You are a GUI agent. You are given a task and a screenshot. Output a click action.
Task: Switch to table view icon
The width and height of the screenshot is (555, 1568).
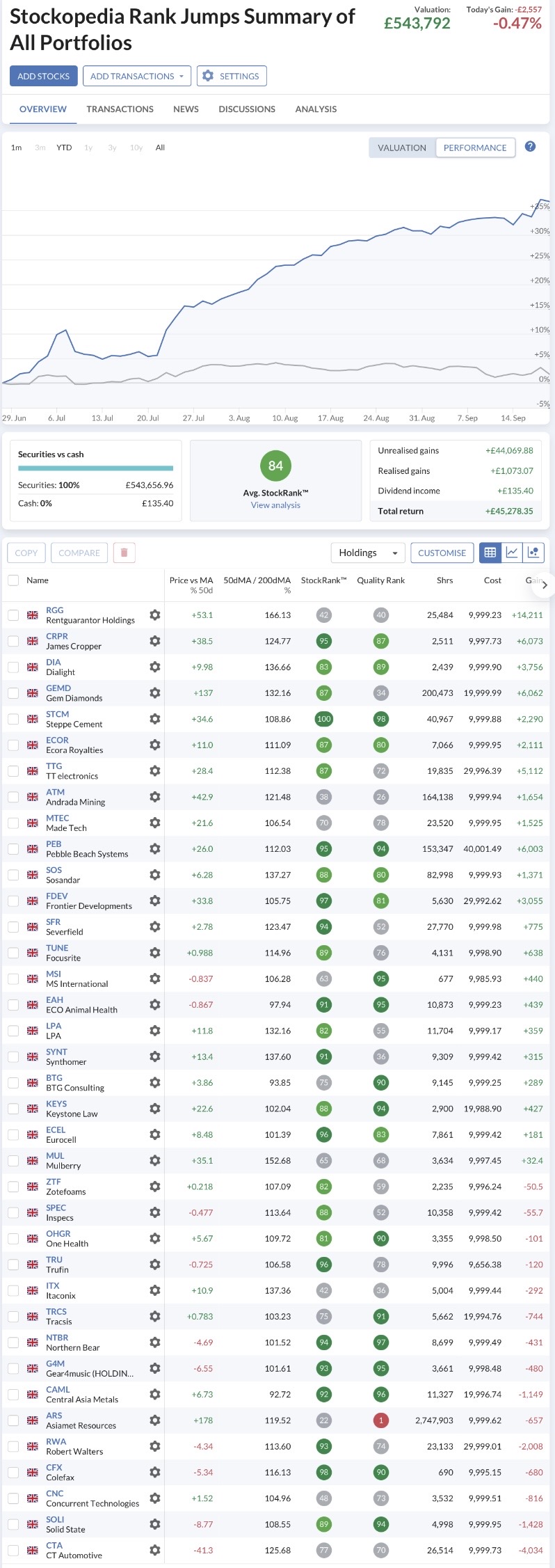point(490,553)
